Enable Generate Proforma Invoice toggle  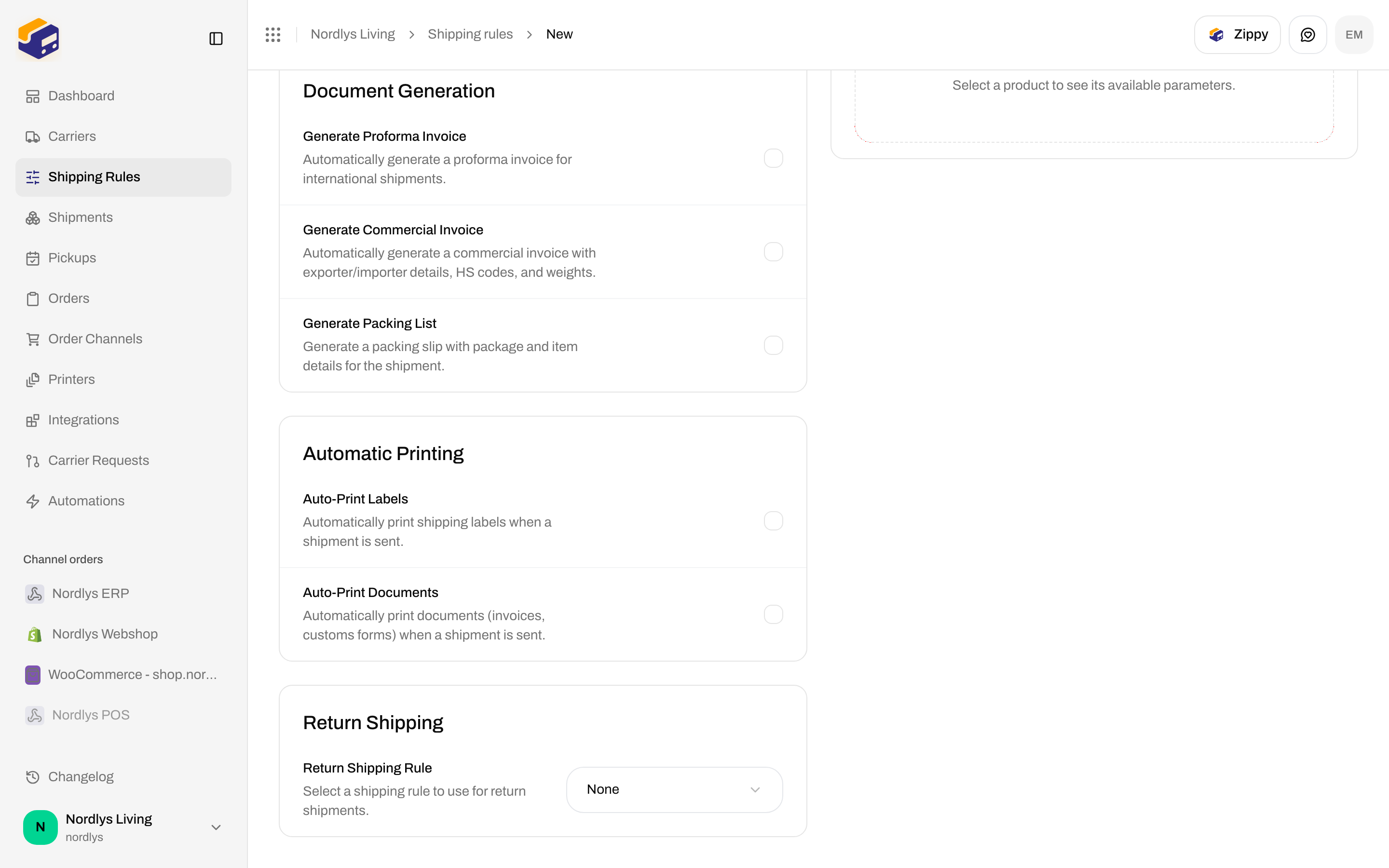point(773,158)
